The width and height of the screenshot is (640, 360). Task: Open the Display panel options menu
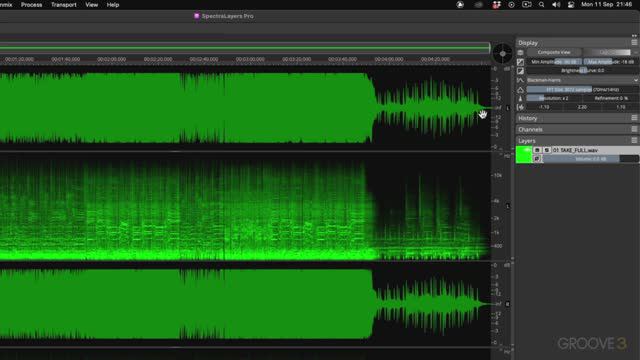tap(634, 42)
